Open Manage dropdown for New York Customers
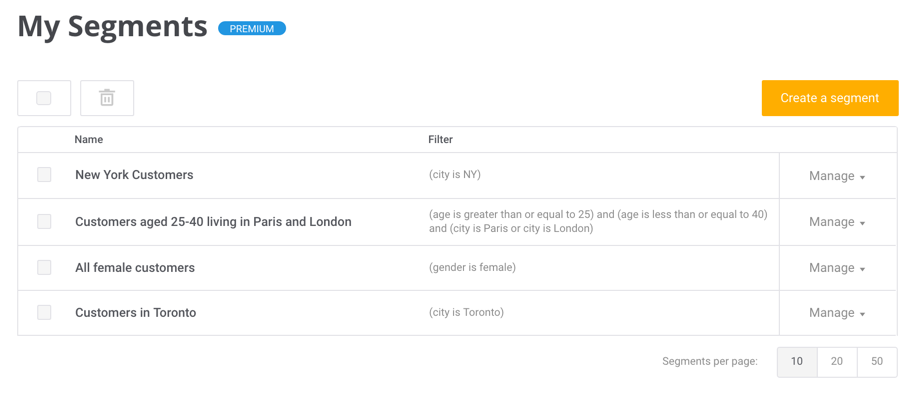The width and height of the screenshot is (914, 395). [837, 176]
